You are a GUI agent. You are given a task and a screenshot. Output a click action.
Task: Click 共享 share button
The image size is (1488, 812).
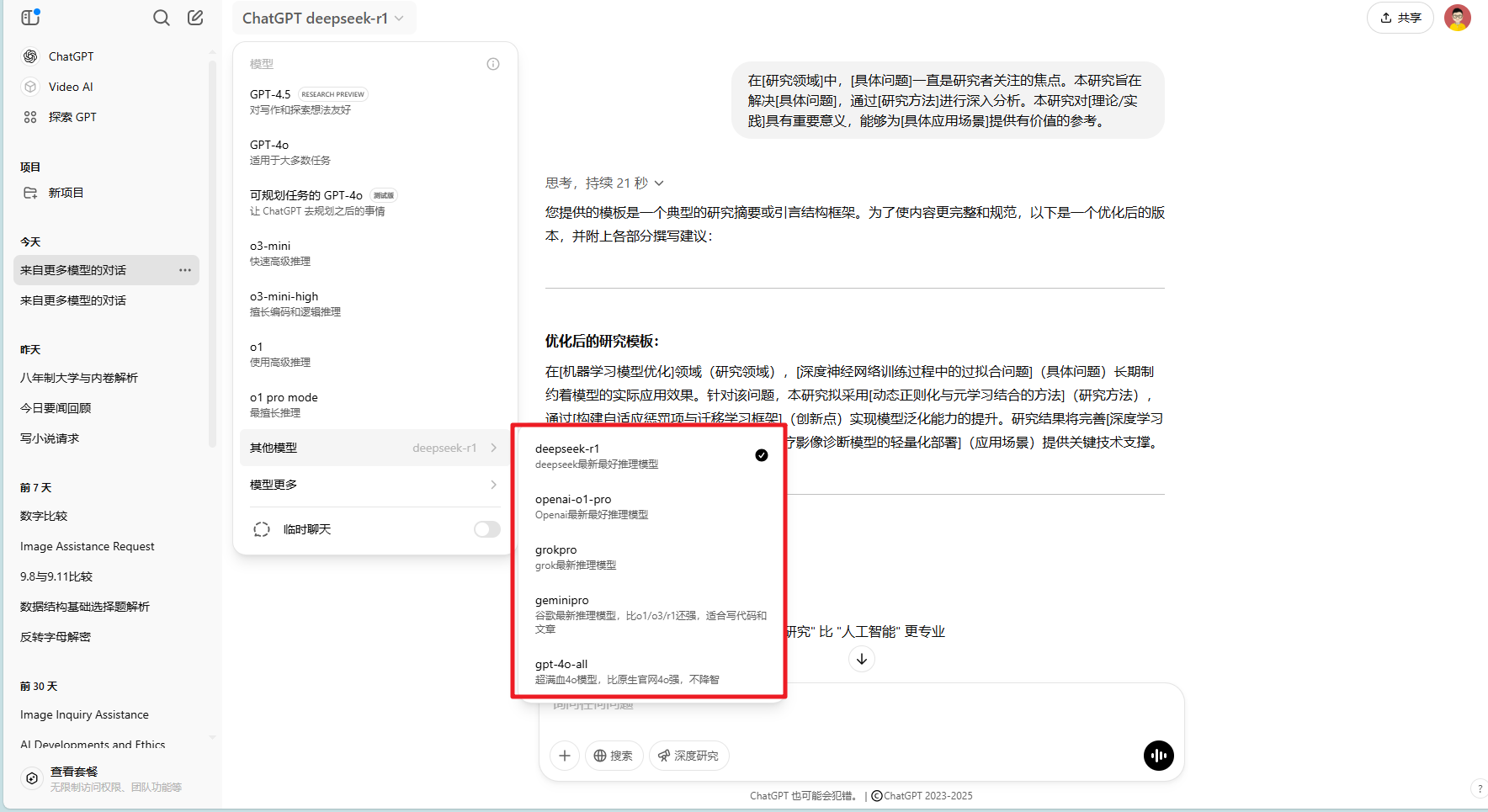[1400, 18]
